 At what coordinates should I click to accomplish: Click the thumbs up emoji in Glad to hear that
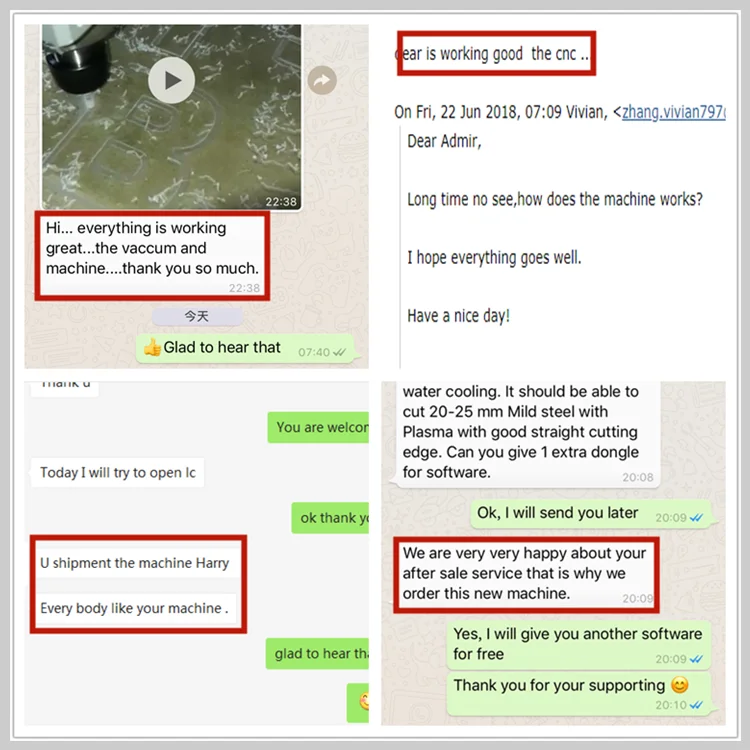(152, 347)
